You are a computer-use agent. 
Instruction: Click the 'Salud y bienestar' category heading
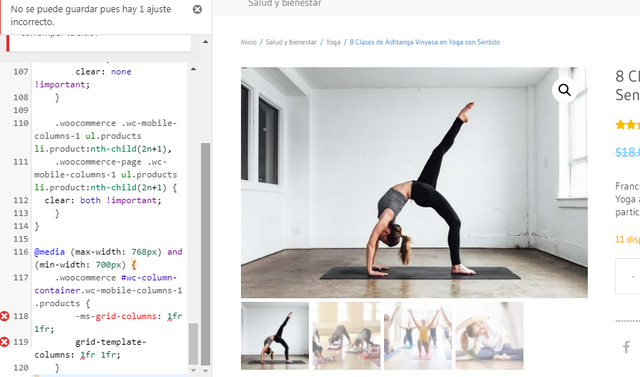(284, 4)
